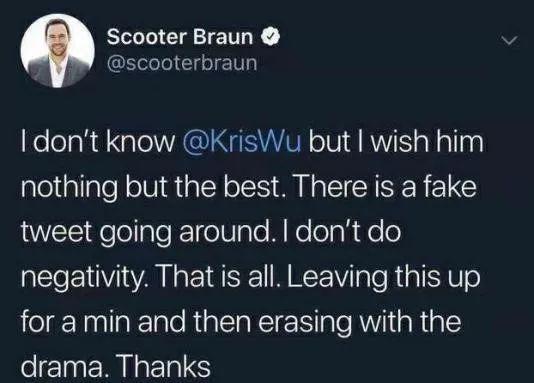This screenshot has height=383, width=534.
Task: Click the words 'and then' in the tweet
Action: pyautogui.click(x=194, y=322)
